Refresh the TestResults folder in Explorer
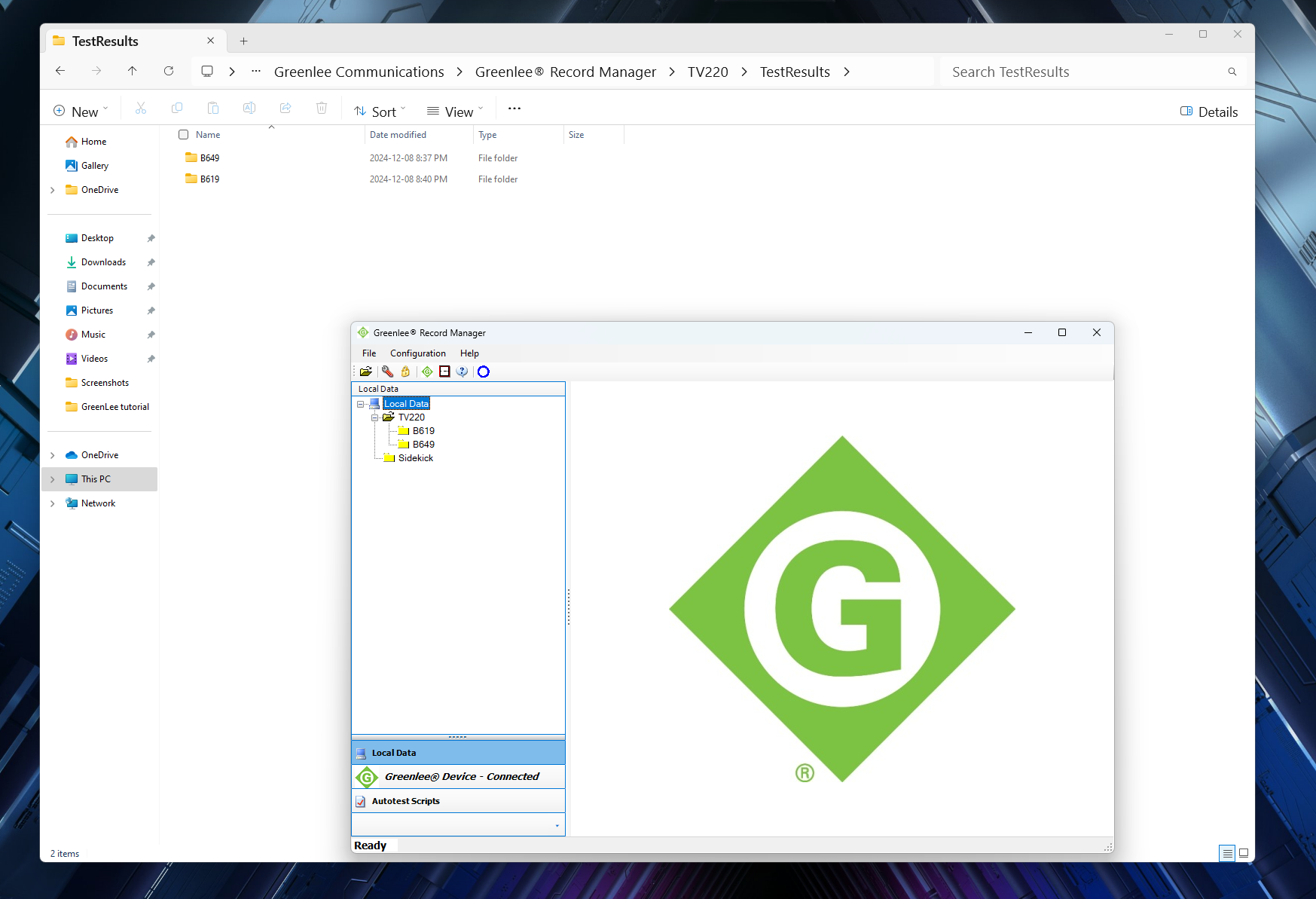This screenshot has width=1316, height=899. [x=169, y=72]
